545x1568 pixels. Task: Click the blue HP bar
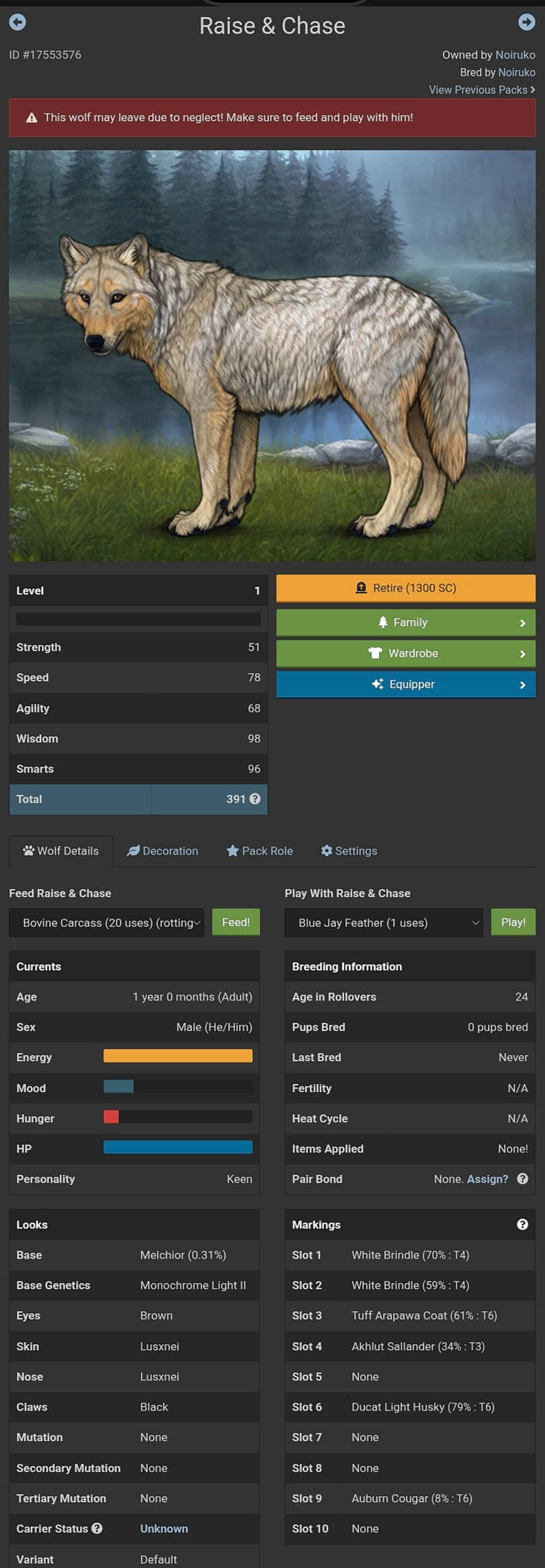click(x=178, y=1147)
